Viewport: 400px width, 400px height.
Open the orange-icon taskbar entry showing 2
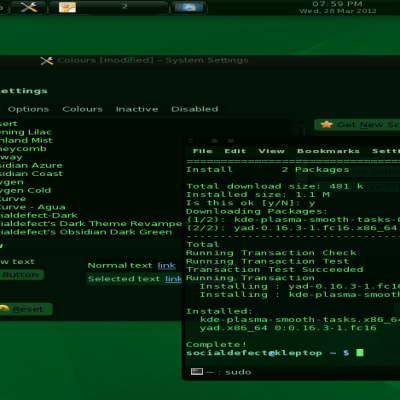(108, 7)
